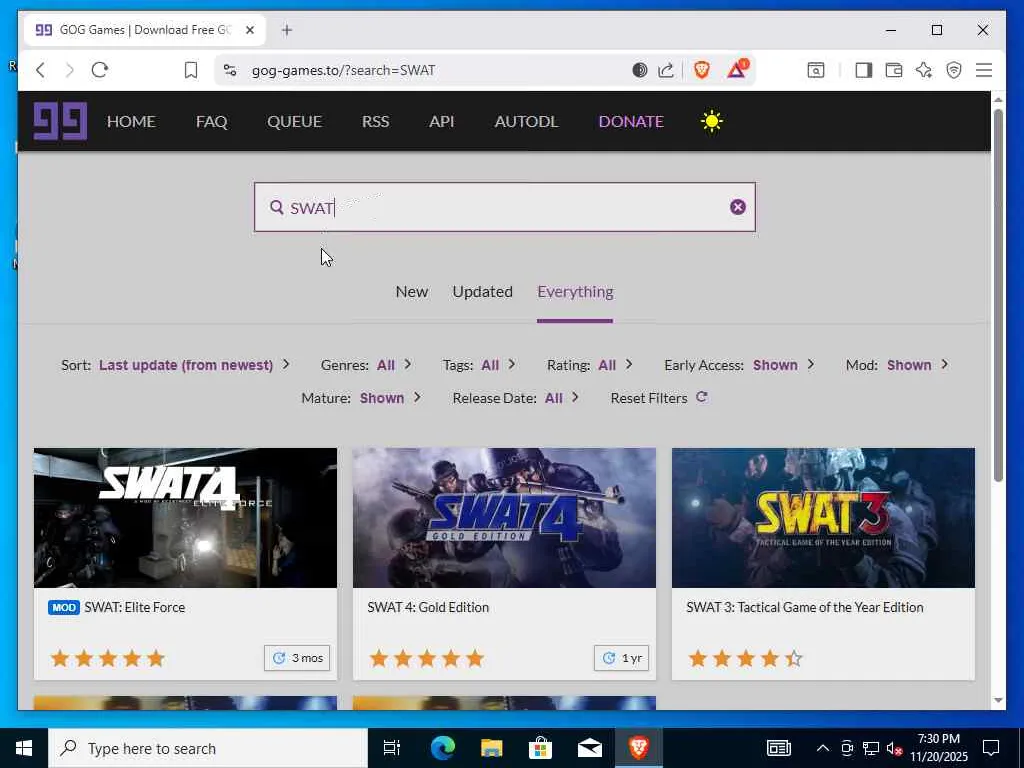Open the RSS feed link
Image resolution: width=1024 pixels, height=768 pixels.
click(376, 121)
